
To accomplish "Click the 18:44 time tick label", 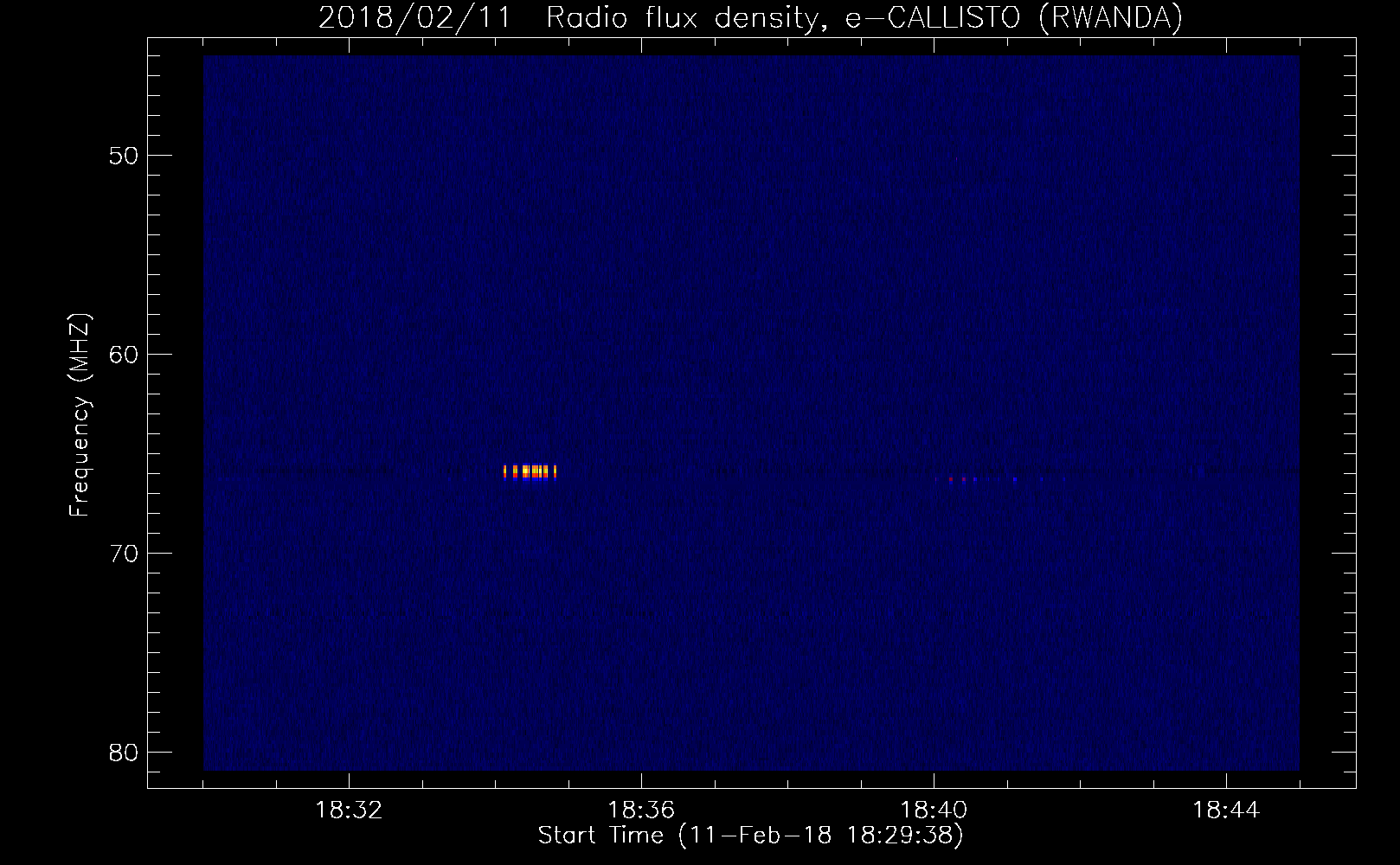I will (1226, 811).
